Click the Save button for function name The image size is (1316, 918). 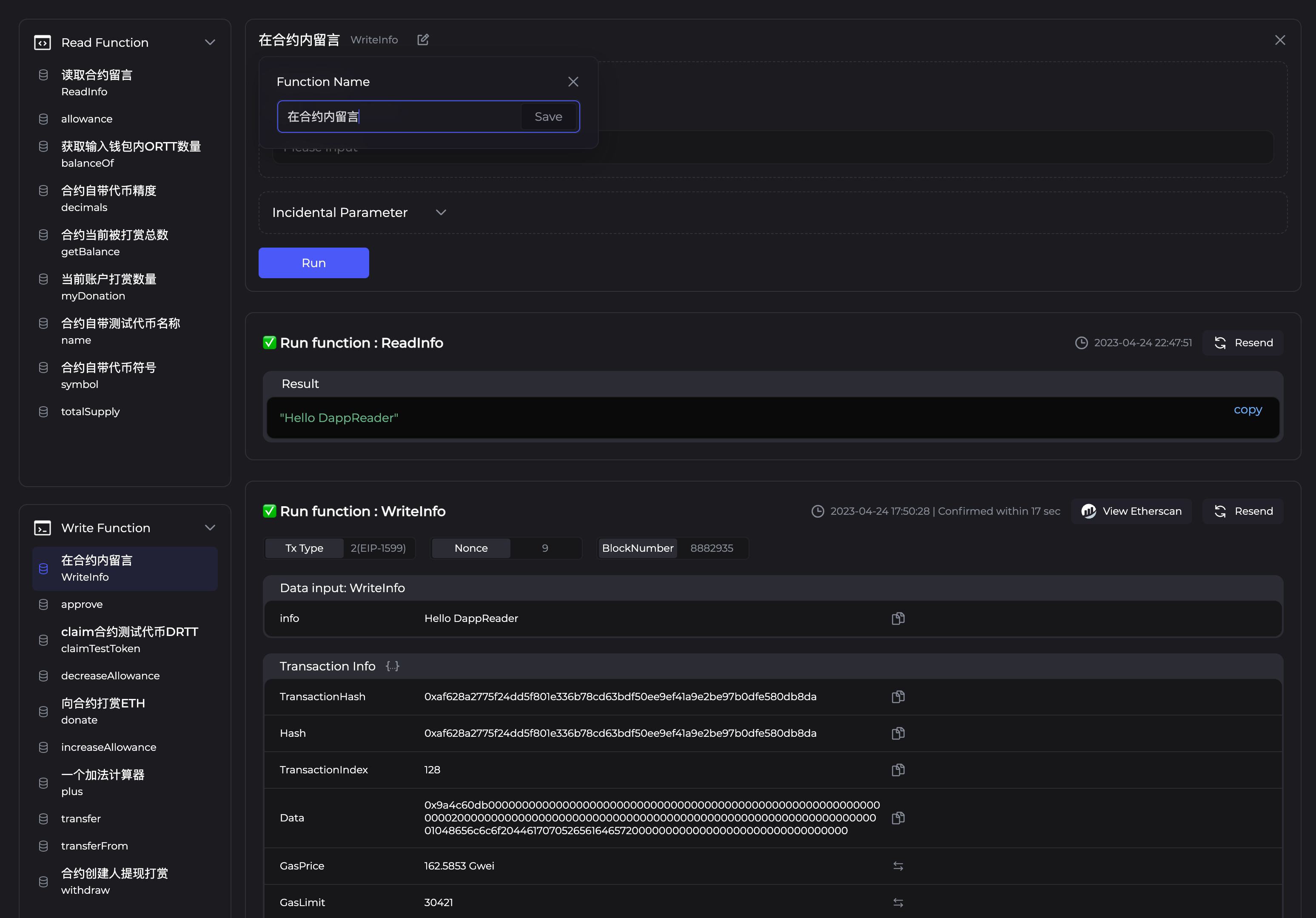coord(548,117)
